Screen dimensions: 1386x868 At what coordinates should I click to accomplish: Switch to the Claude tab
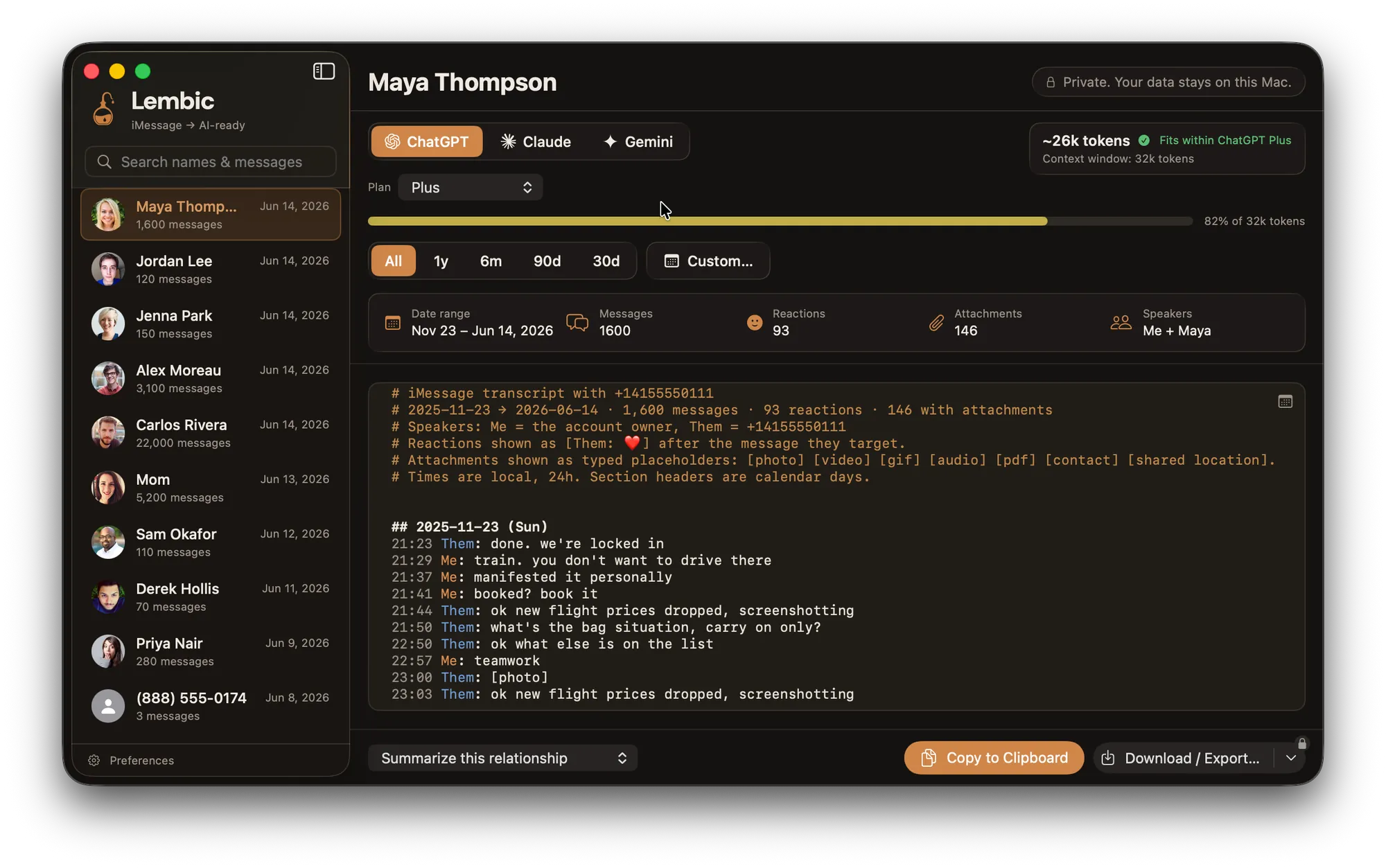click(x=536, y=141)
